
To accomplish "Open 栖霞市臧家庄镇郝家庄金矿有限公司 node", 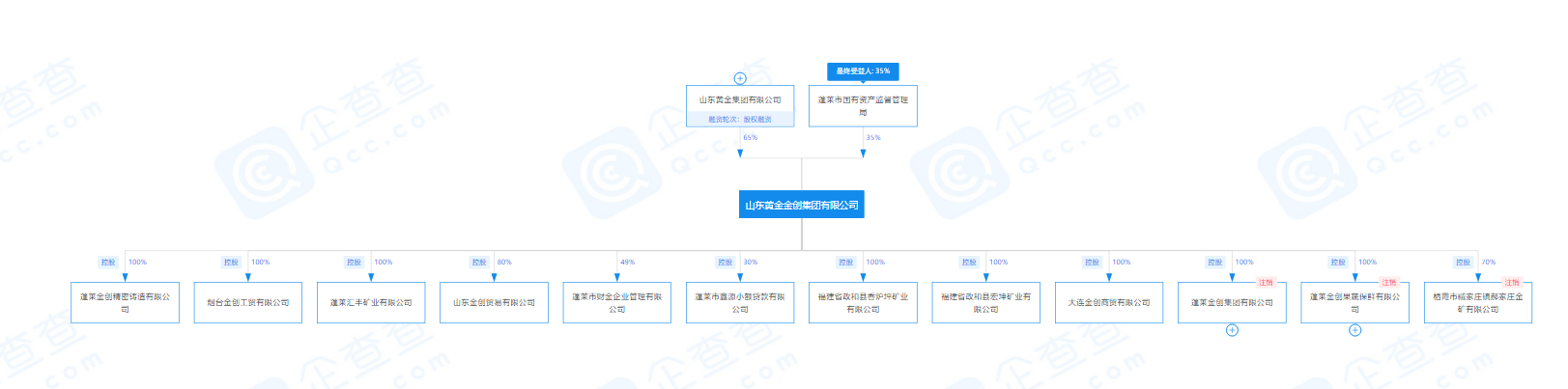I will coord(1477,302).
